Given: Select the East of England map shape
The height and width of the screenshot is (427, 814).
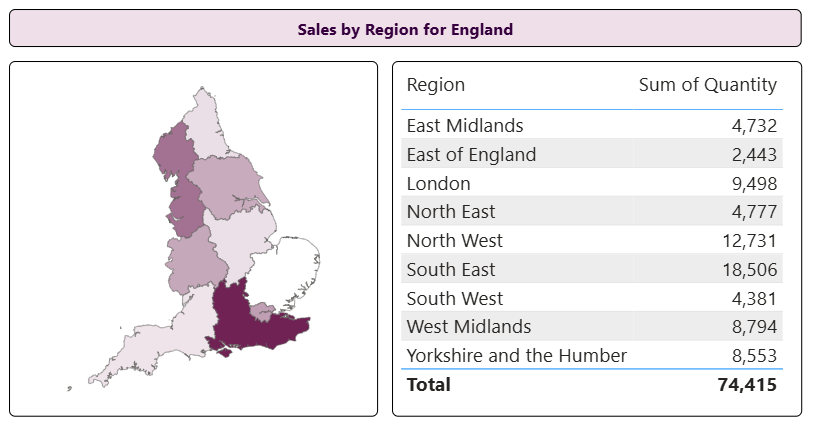Looking at the screenshot, I should point(291,270).
